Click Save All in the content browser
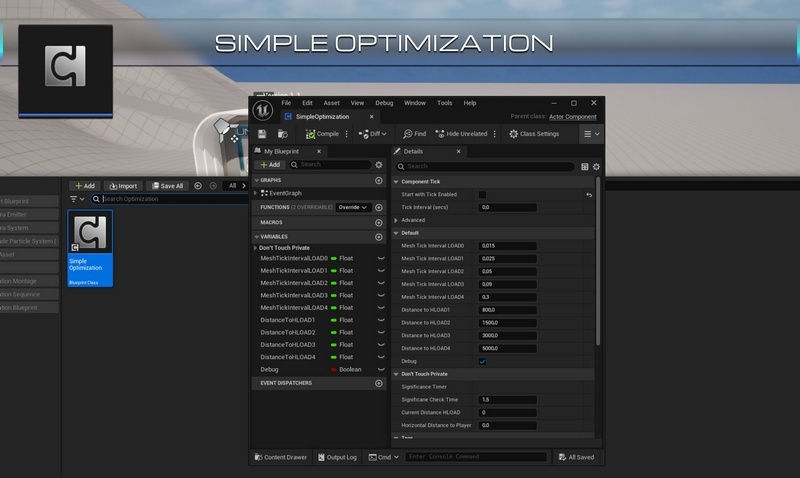This screenshot has height=478, width=800. coord(166,186)
